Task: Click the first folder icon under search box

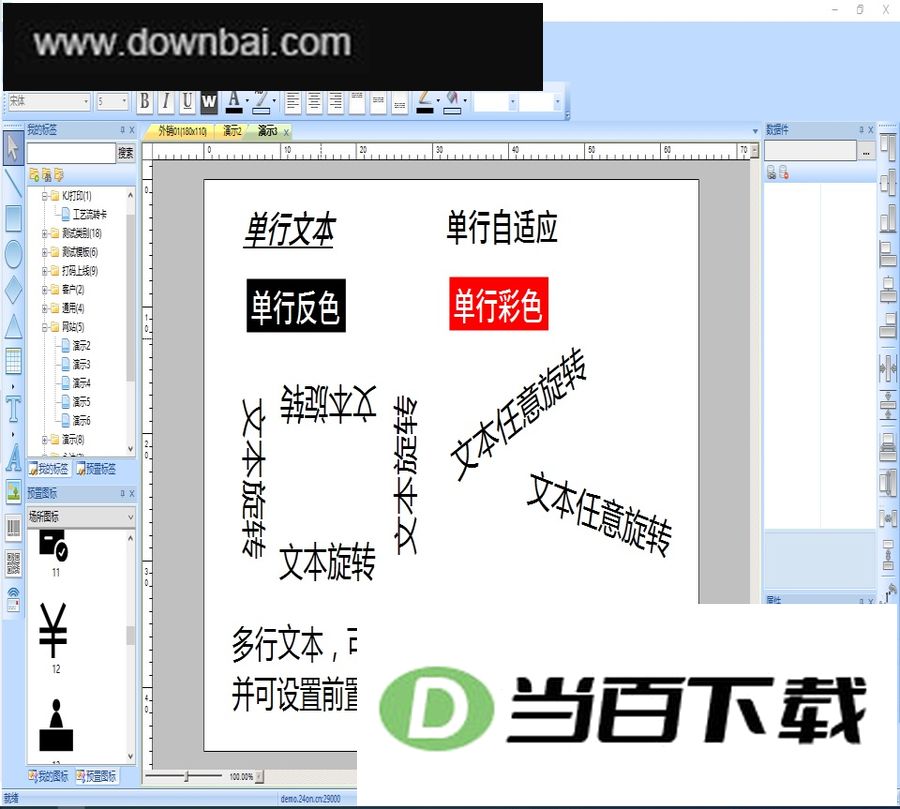Action: (34, 174)
